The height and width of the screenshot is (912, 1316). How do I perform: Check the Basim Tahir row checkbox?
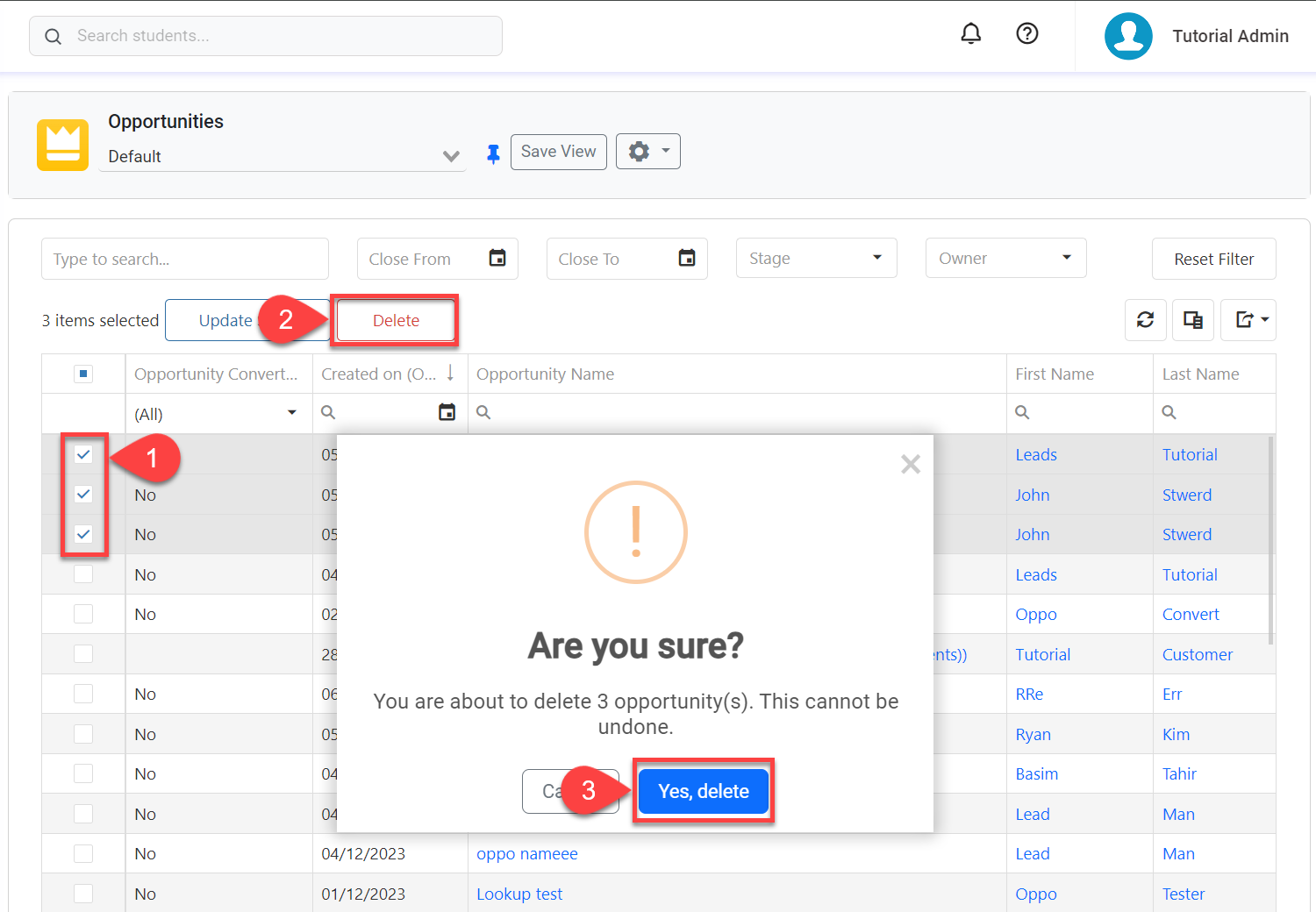[x=83, y=773]
